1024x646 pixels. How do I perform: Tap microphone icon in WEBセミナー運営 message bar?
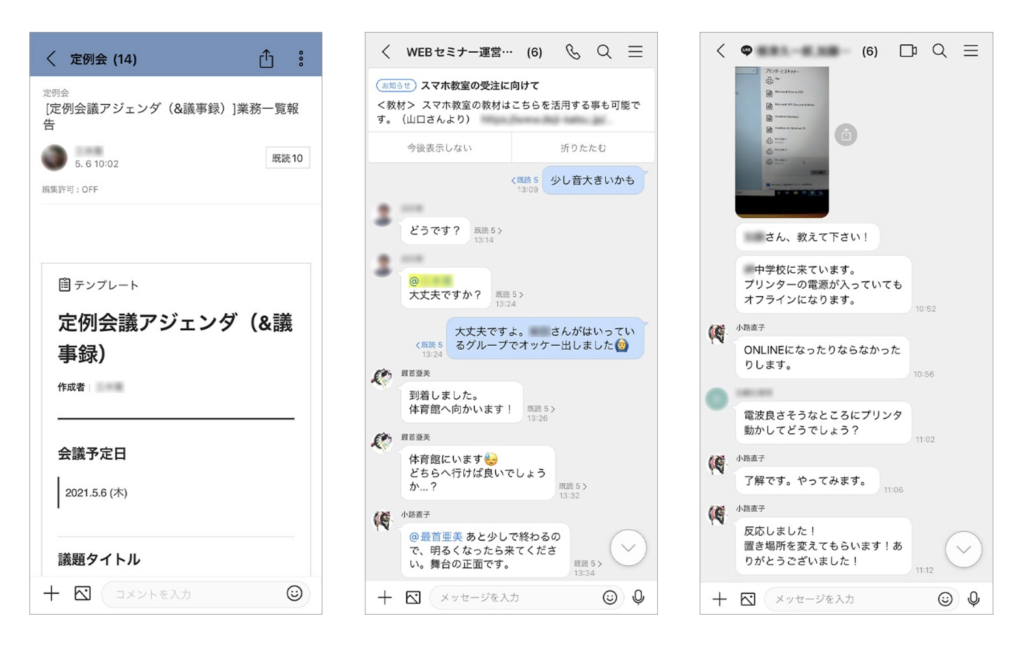coord(638,597)
